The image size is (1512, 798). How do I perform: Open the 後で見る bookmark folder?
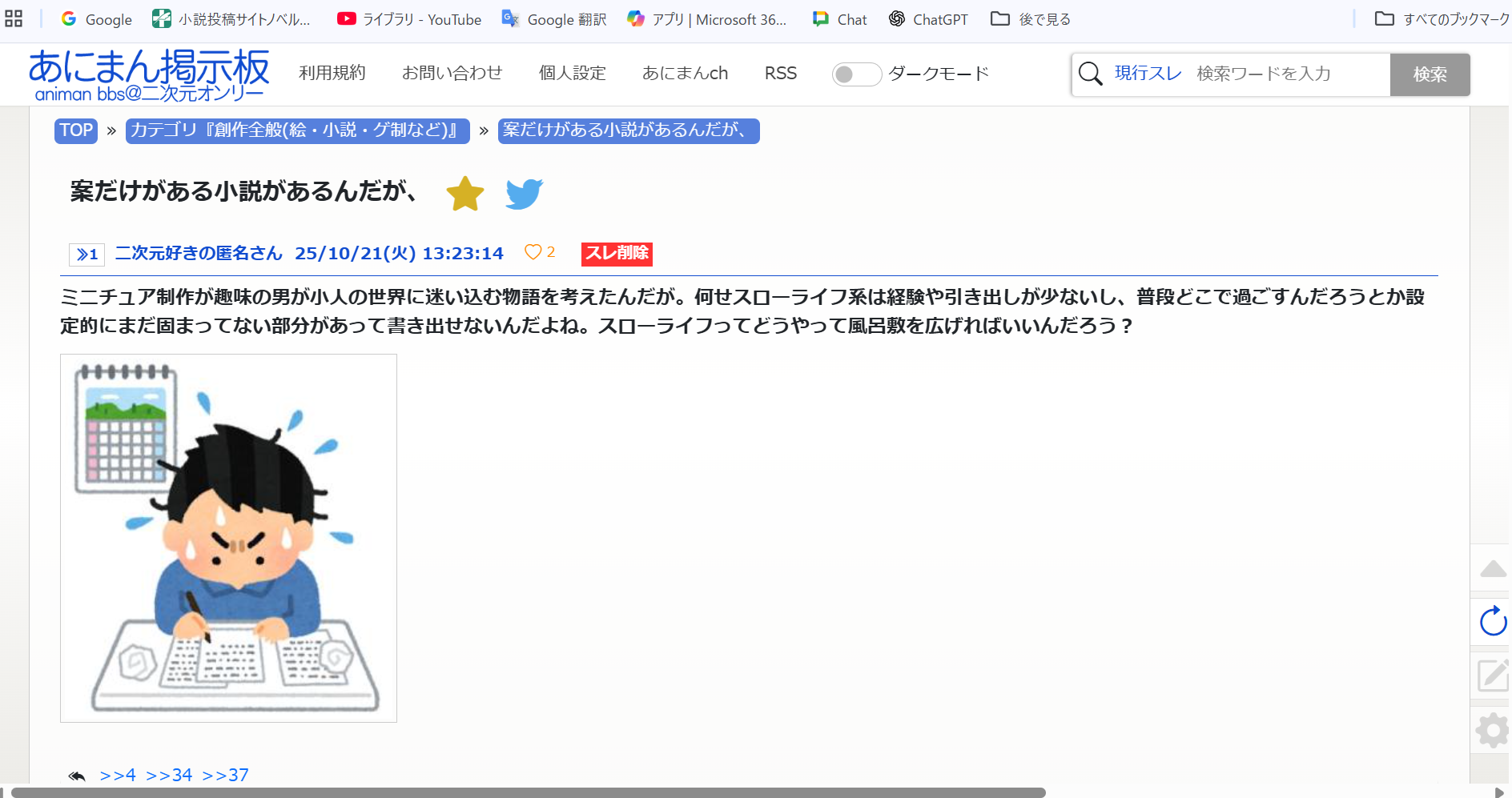tap(1031, 19)
